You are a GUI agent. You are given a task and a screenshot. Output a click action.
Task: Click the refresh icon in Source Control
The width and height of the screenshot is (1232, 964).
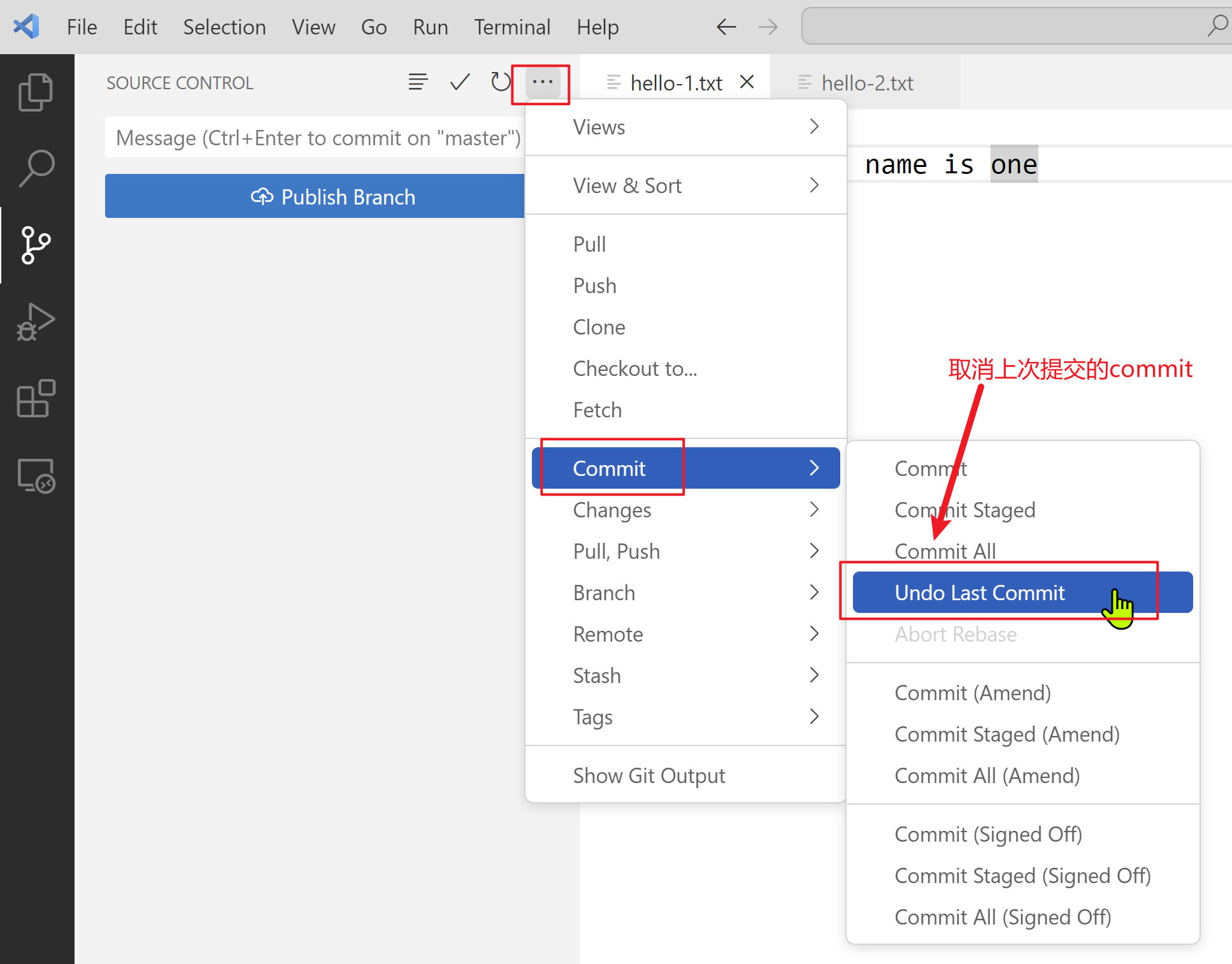(501, 82)
